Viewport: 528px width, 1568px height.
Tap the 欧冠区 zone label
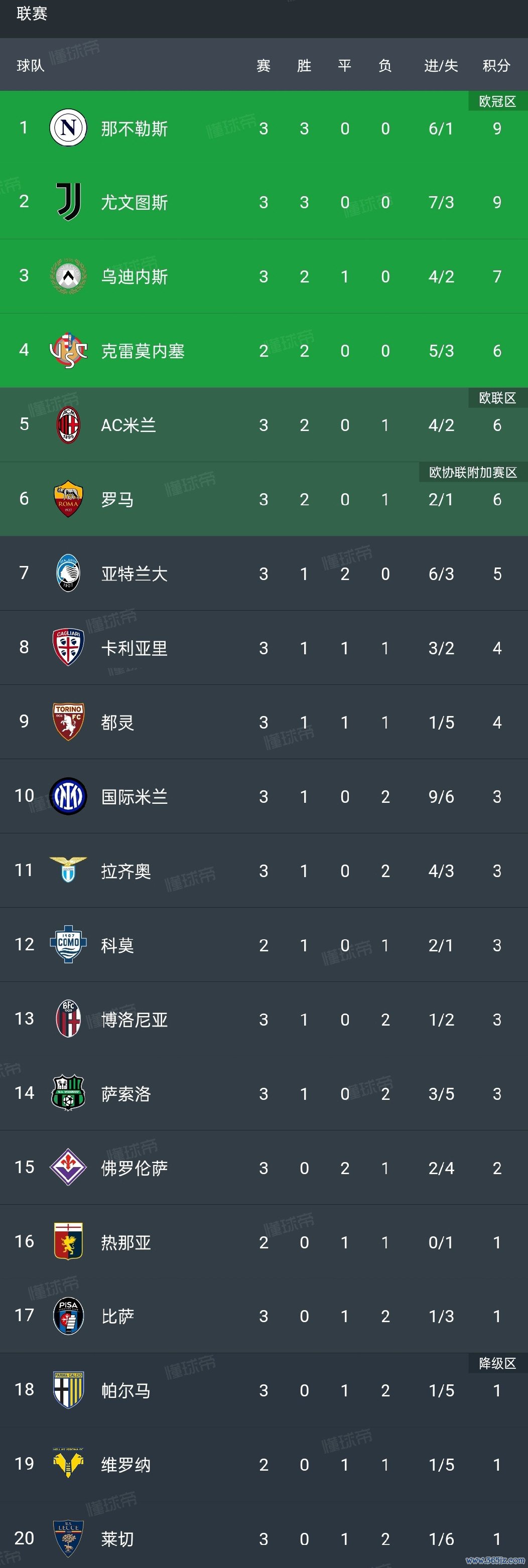pyautogui.click(x=497, y=102)
